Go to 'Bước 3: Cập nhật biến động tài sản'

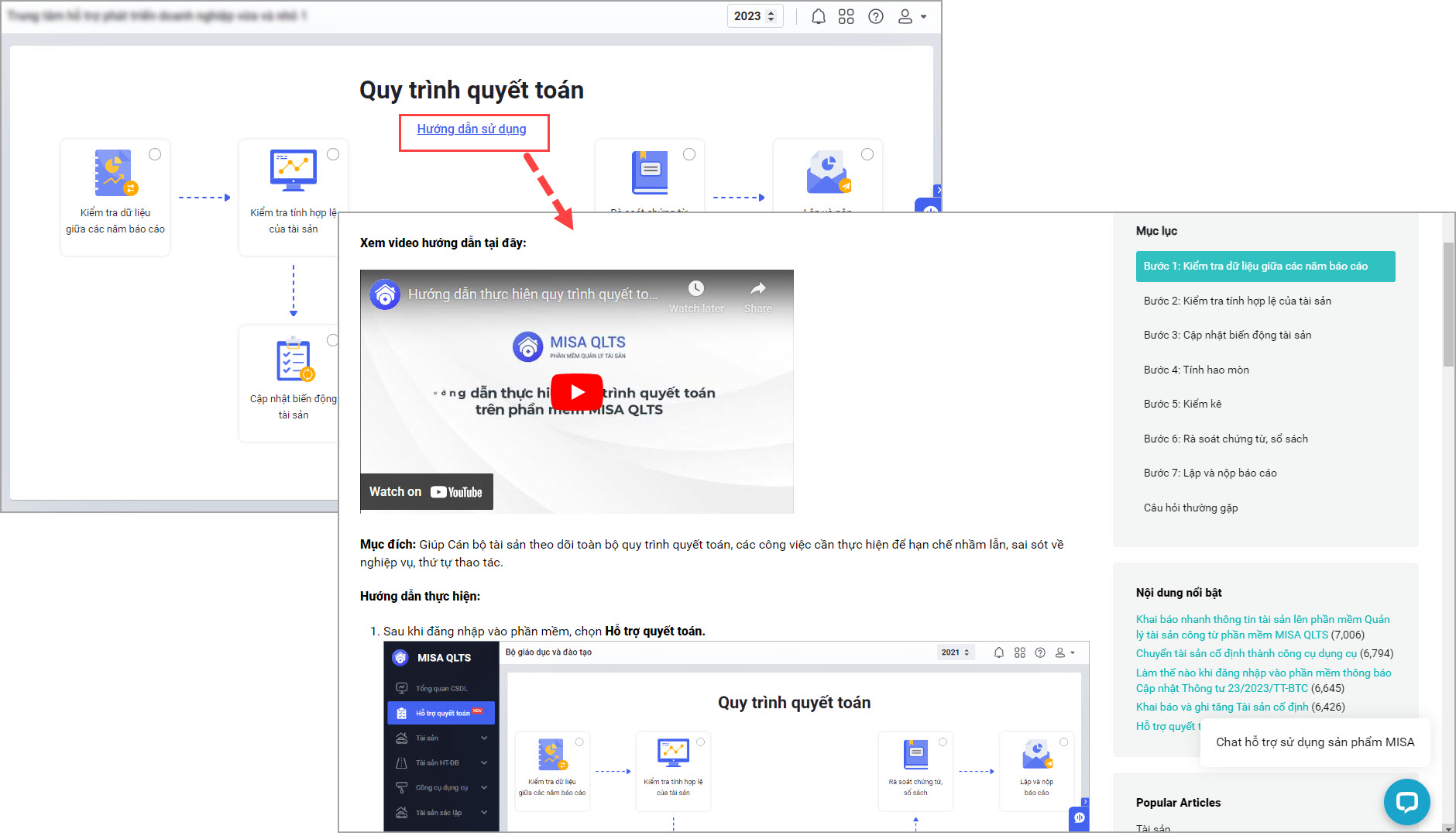click(x=1228, y=335)
